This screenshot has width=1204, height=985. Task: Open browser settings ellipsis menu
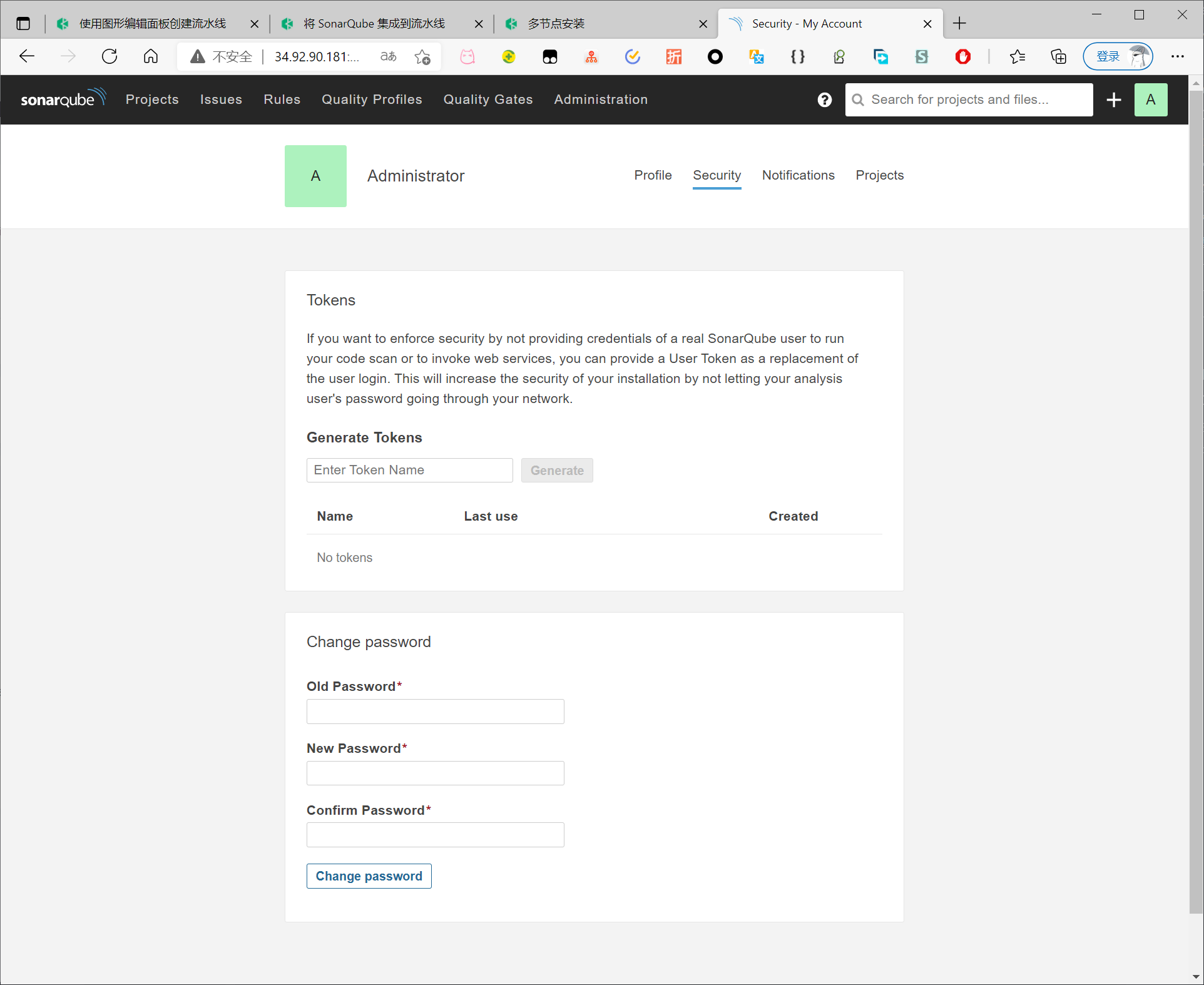click(x=1177, y=56)
